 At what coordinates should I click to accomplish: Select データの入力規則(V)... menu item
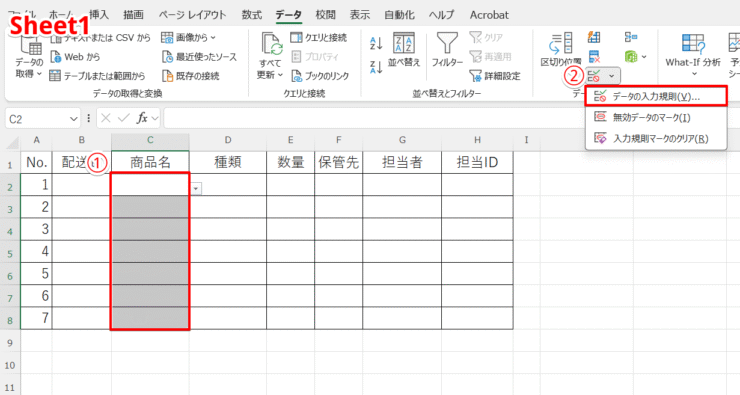click(x=656, y=96)
